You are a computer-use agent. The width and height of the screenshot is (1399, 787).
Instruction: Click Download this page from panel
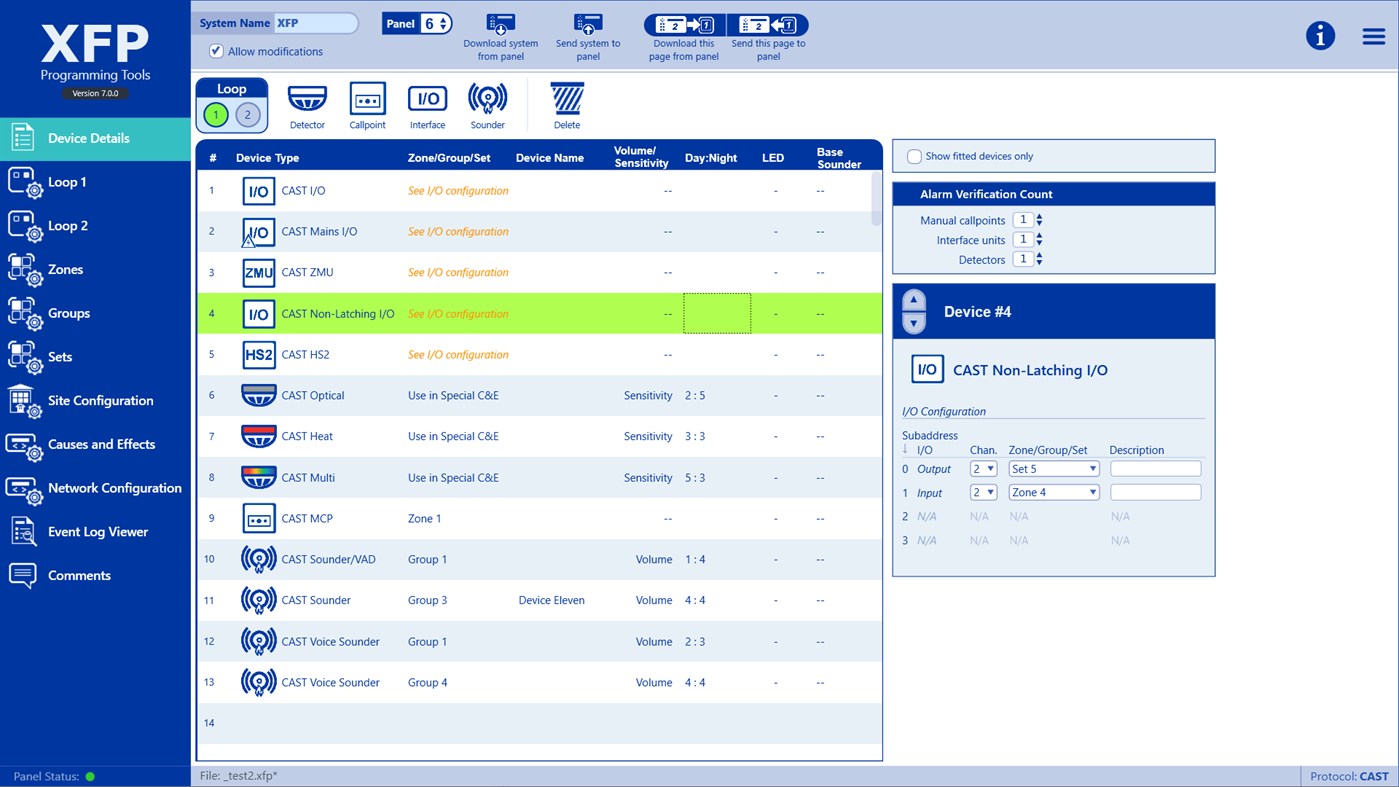tap(683, 25)
